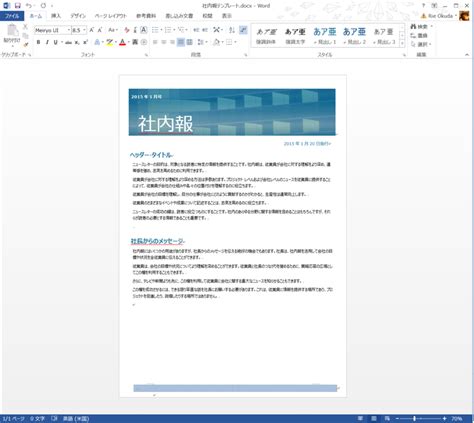
Task: Open the Change Case (Aa) dropdown
Action: [113, 30]
